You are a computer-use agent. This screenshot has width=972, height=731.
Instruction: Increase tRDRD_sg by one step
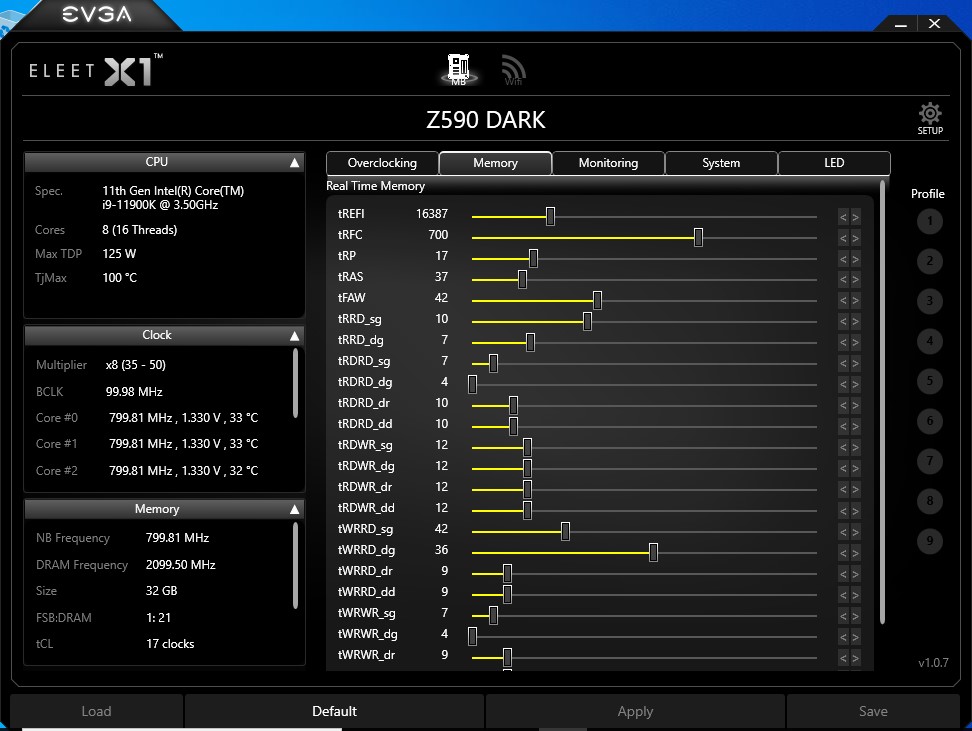tap(855, 364)
